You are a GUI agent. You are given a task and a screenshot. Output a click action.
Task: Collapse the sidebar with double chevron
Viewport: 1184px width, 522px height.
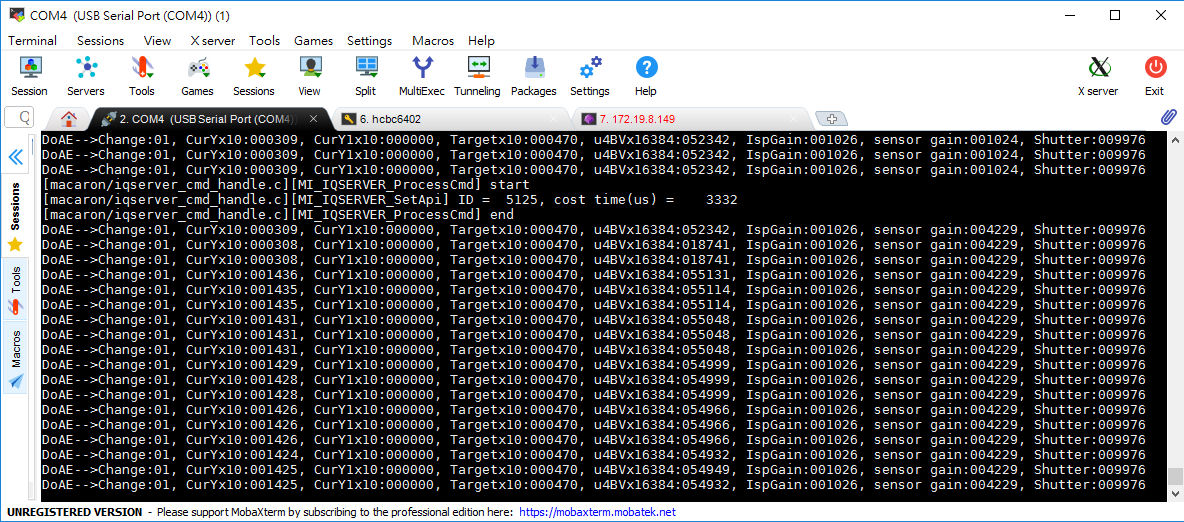click(x=16, y=157)
